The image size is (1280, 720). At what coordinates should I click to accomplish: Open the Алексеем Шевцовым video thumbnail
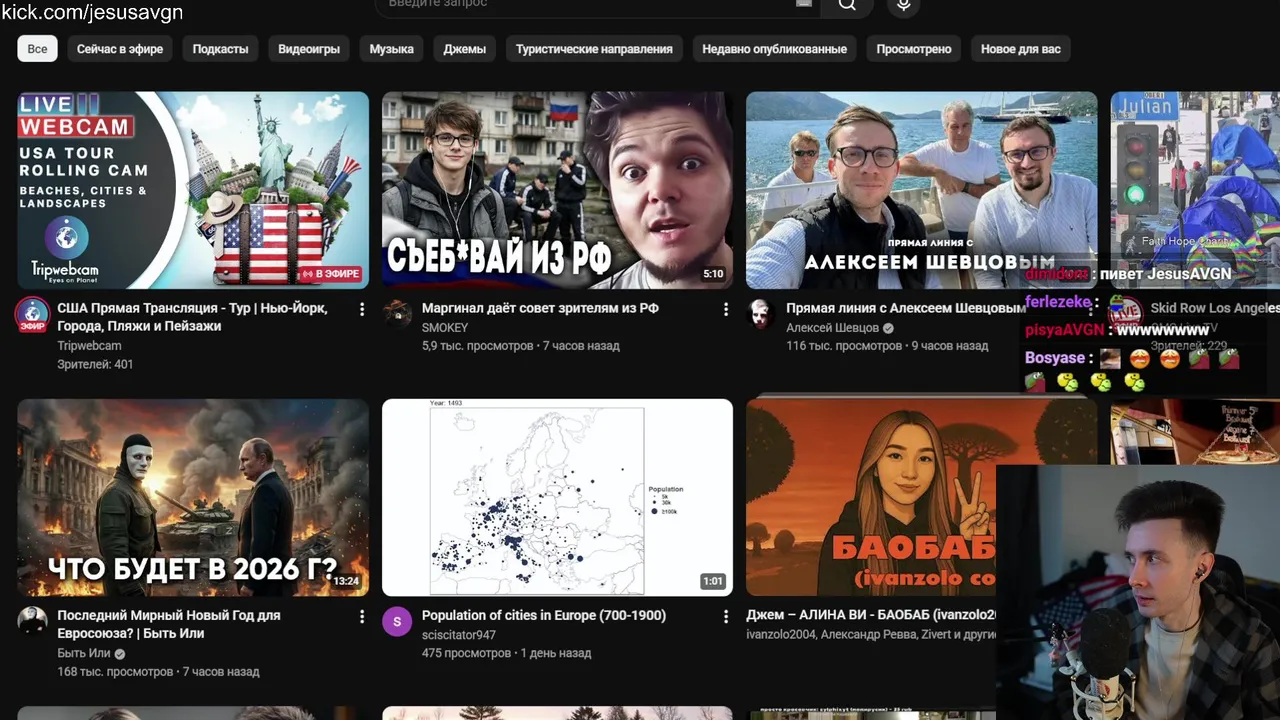[x=921, y=190]
